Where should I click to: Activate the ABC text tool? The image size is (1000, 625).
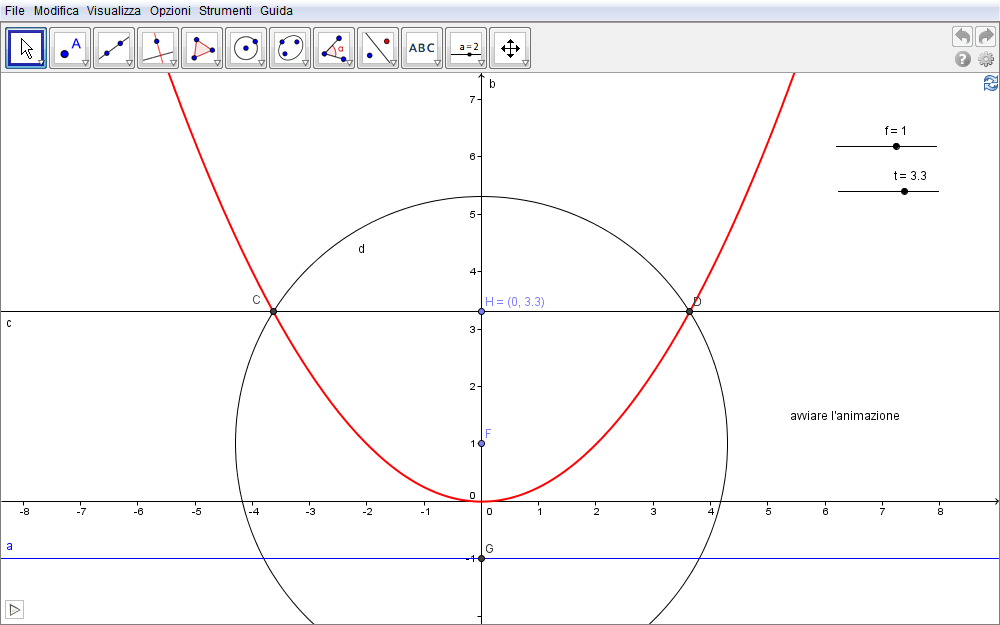421,47
